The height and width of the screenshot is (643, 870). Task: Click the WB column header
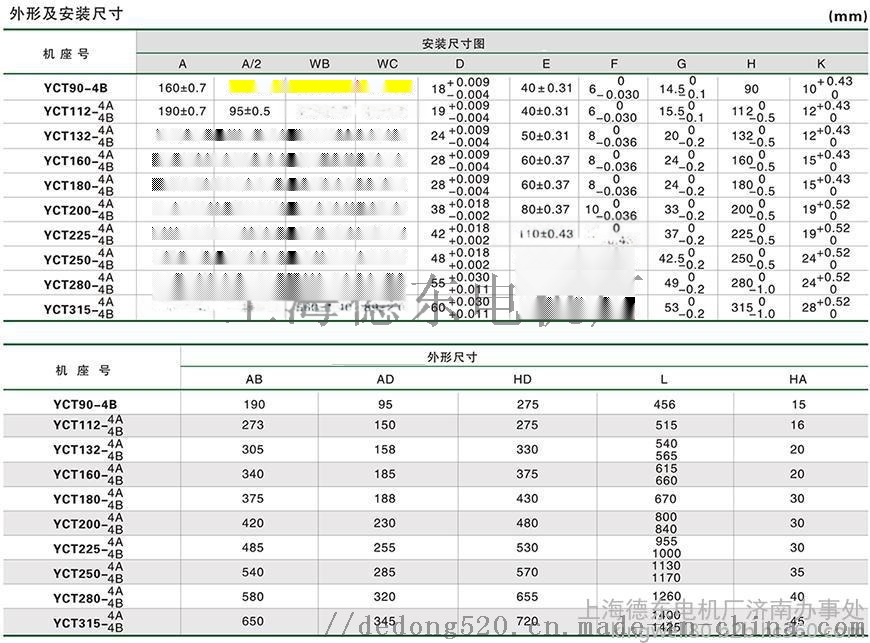(320, 64)
